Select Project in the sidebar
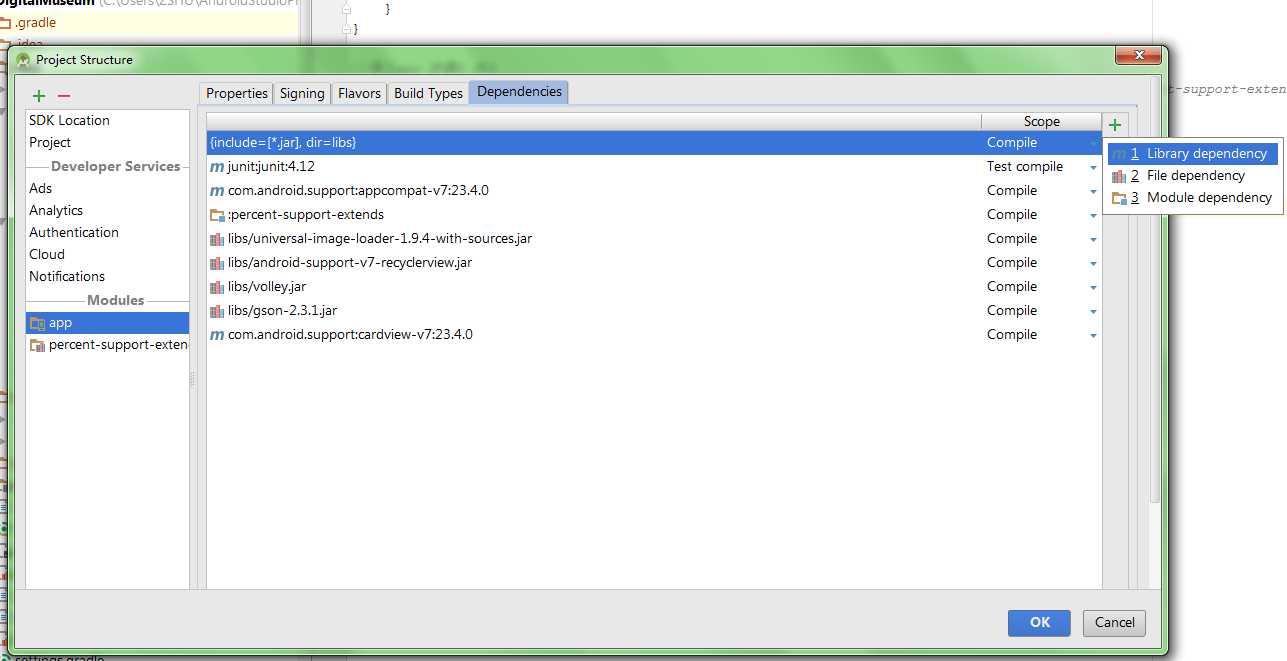Image resolution: width=1287 pixels, height=661 pixels. 50,142
